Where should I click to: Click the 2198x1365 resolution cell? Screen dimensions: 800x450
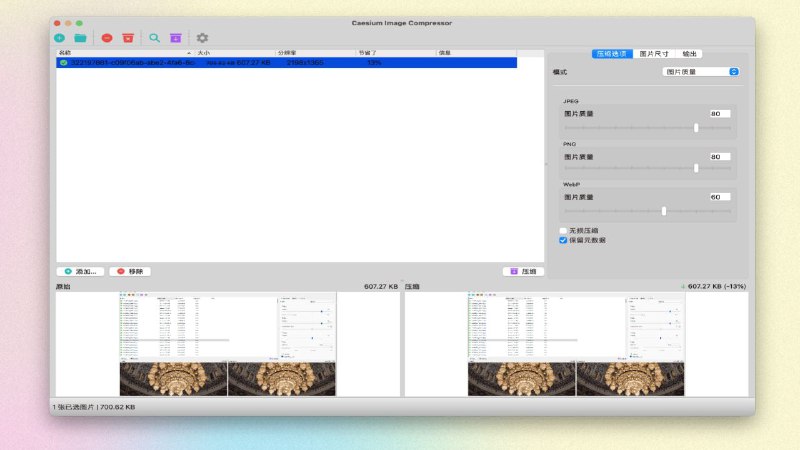click(305, 63)
